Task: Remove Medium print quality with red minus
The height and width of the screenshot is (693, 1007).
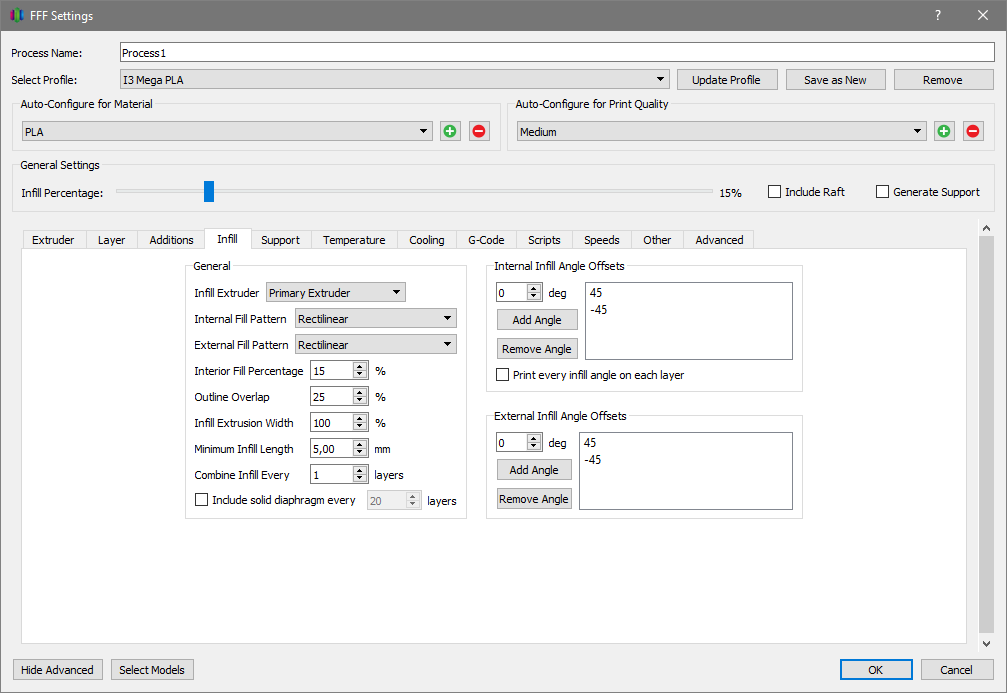Action: [973, 131]
